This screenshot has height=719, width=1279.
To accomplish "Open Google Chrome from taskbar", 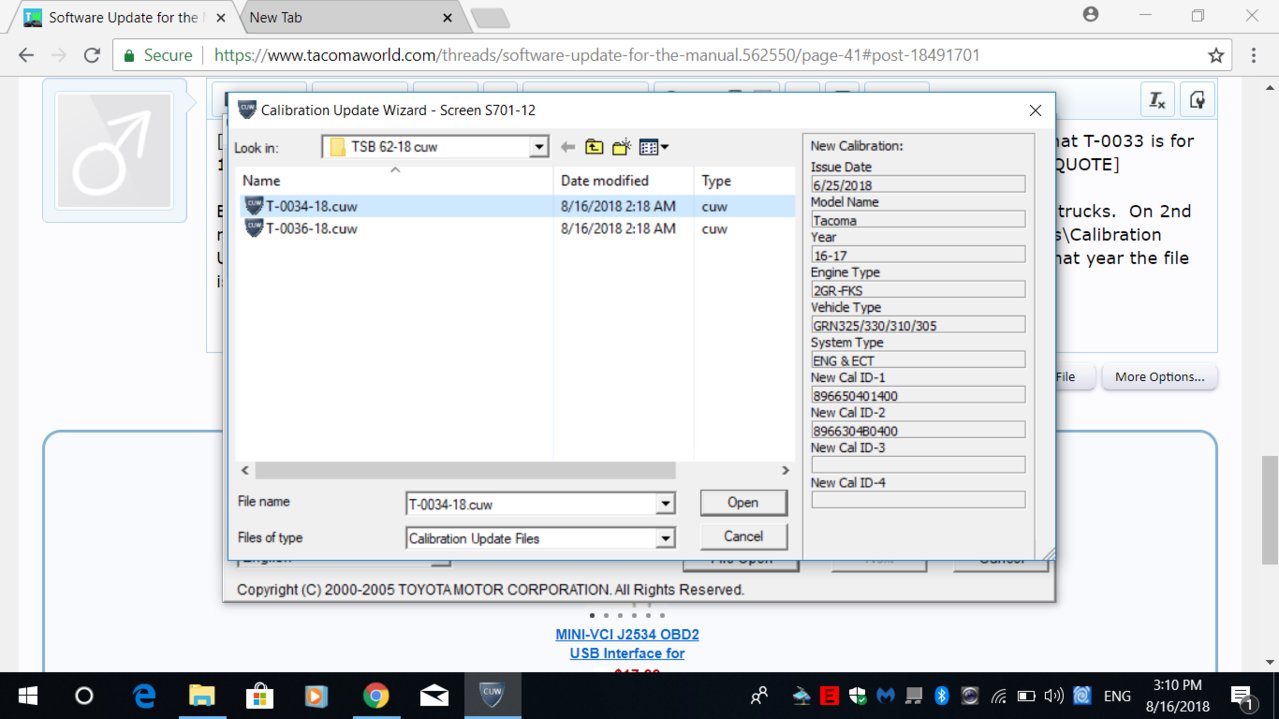I will [x=376, y=696].
